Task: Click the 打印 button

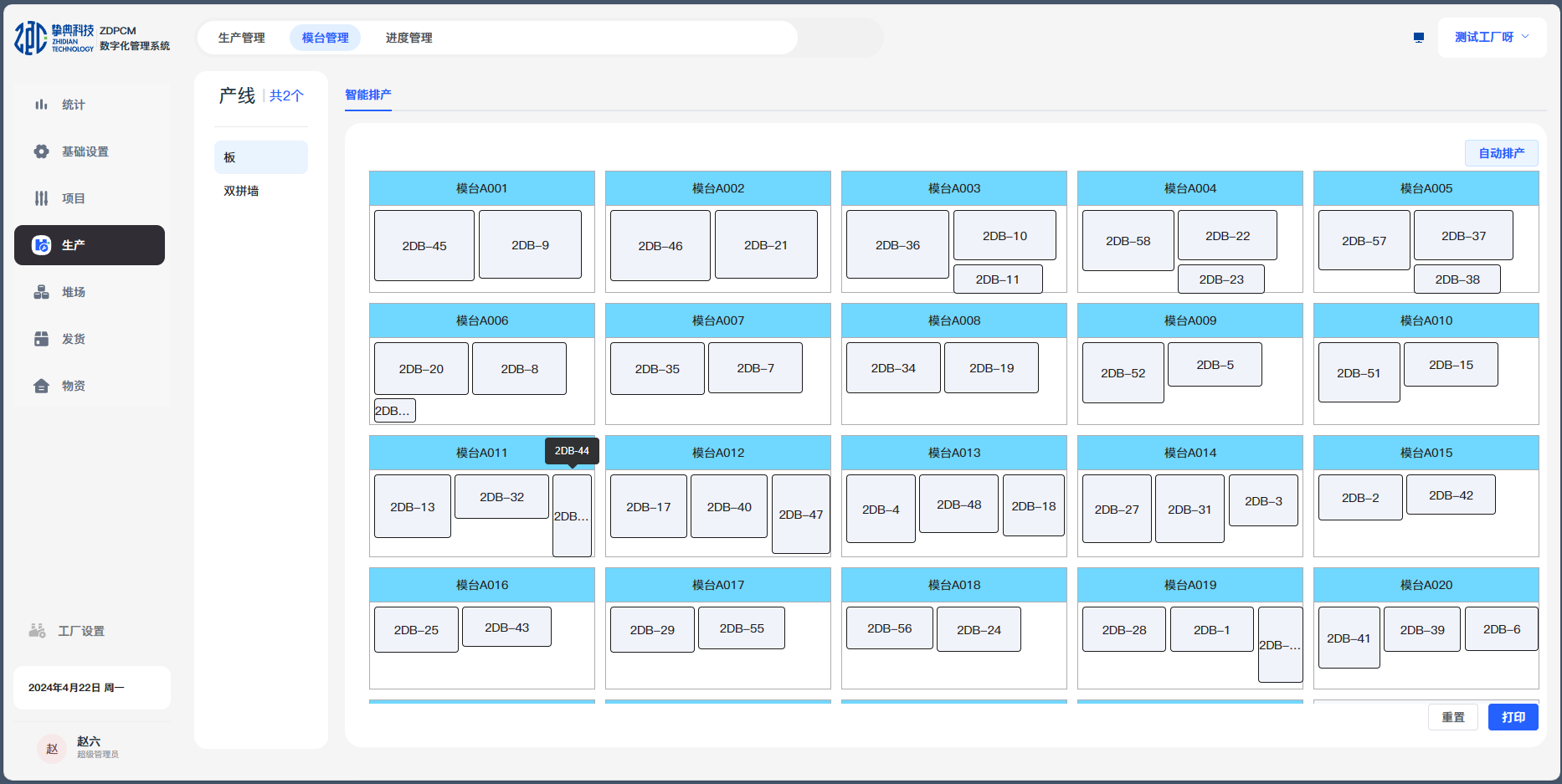Action: tap(1513, 717)
